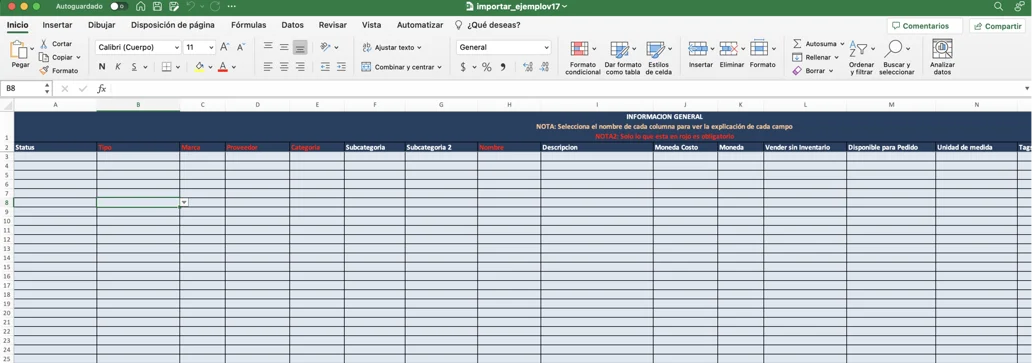Click the increase decimals icon

527,67
